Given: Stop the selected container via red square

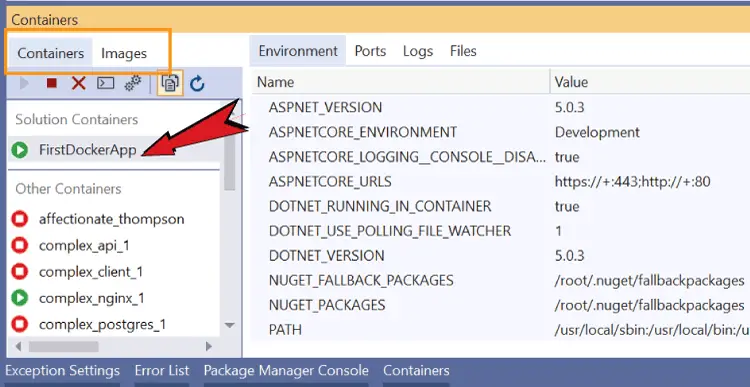Looking at the screenshot, I should (52, 84).
